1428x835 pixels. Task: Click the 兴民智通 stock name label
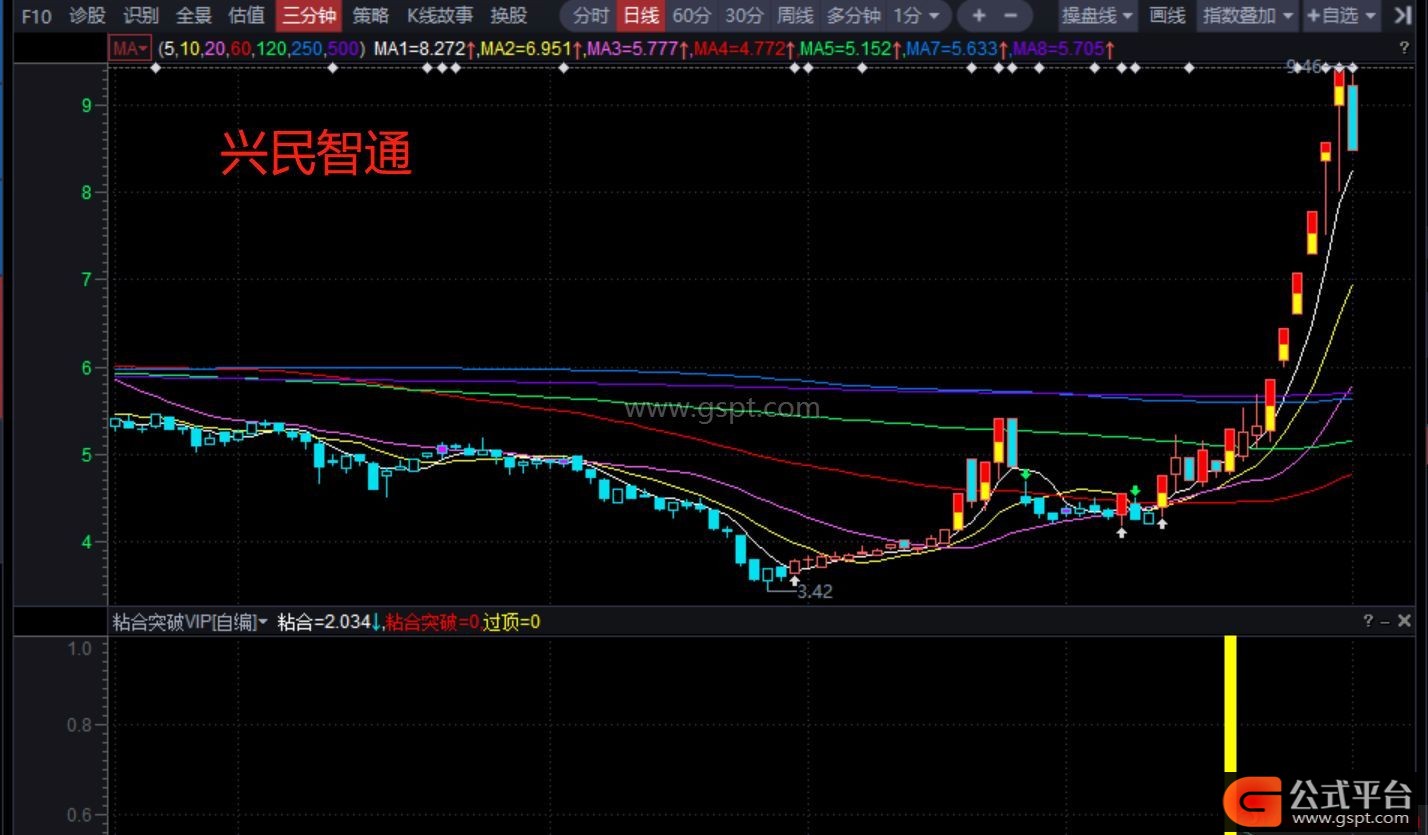tap(316, 154)
